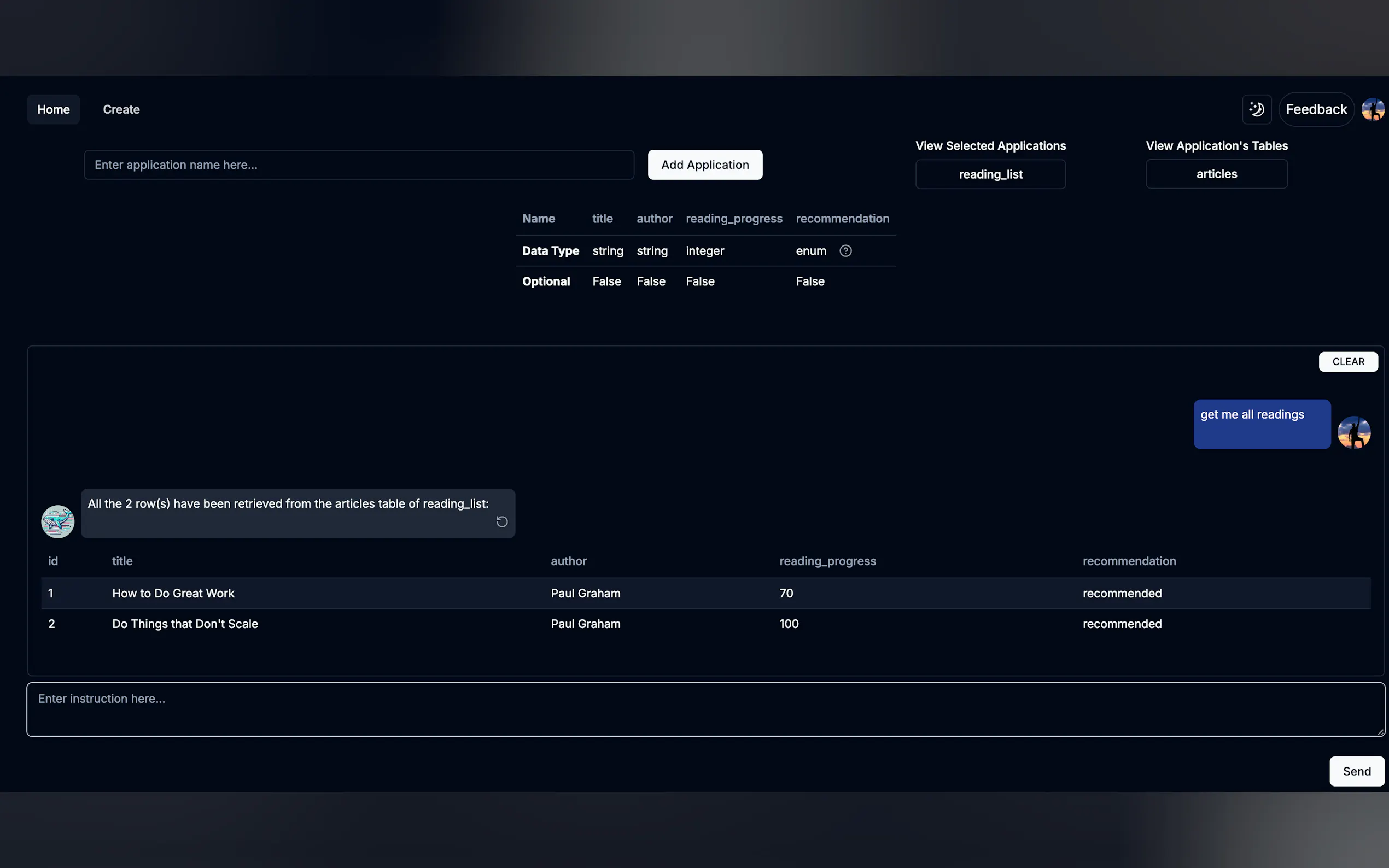Clear the chat with CLEAR button
The image size is (1389, 868).
[1348, 362]
